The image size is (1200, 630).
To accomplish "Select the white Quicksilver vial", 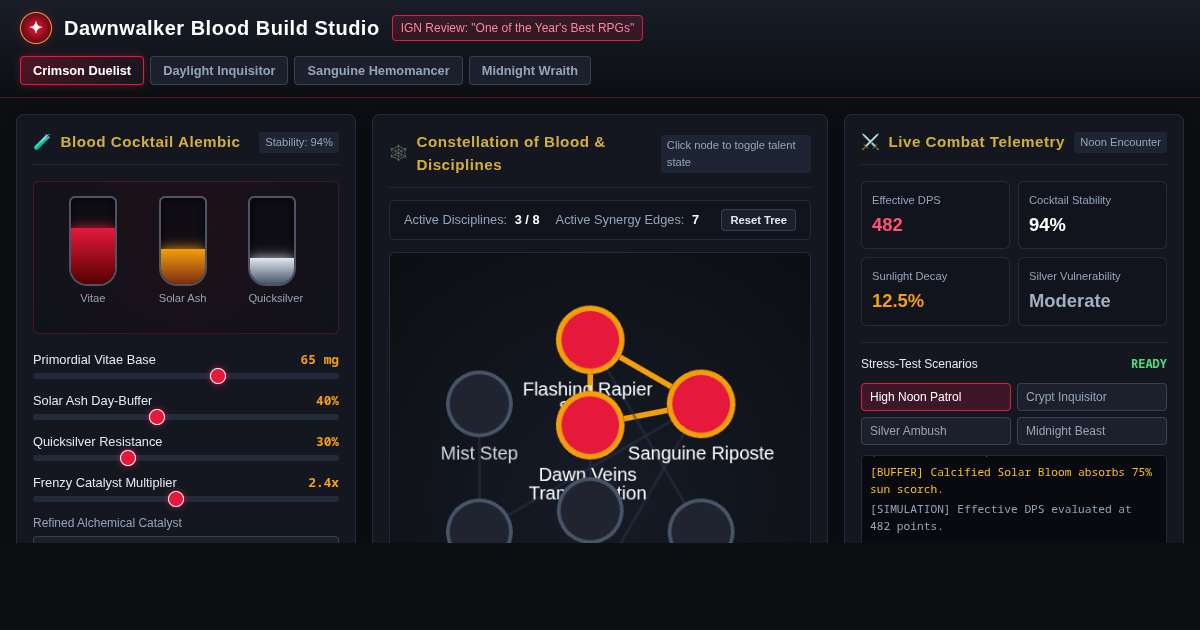I will [272, 241].
